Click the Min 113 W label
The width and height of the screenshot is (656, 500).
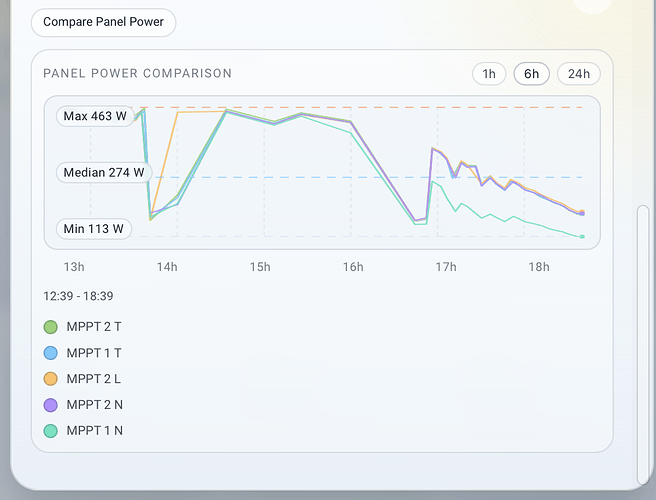[94, 229]
